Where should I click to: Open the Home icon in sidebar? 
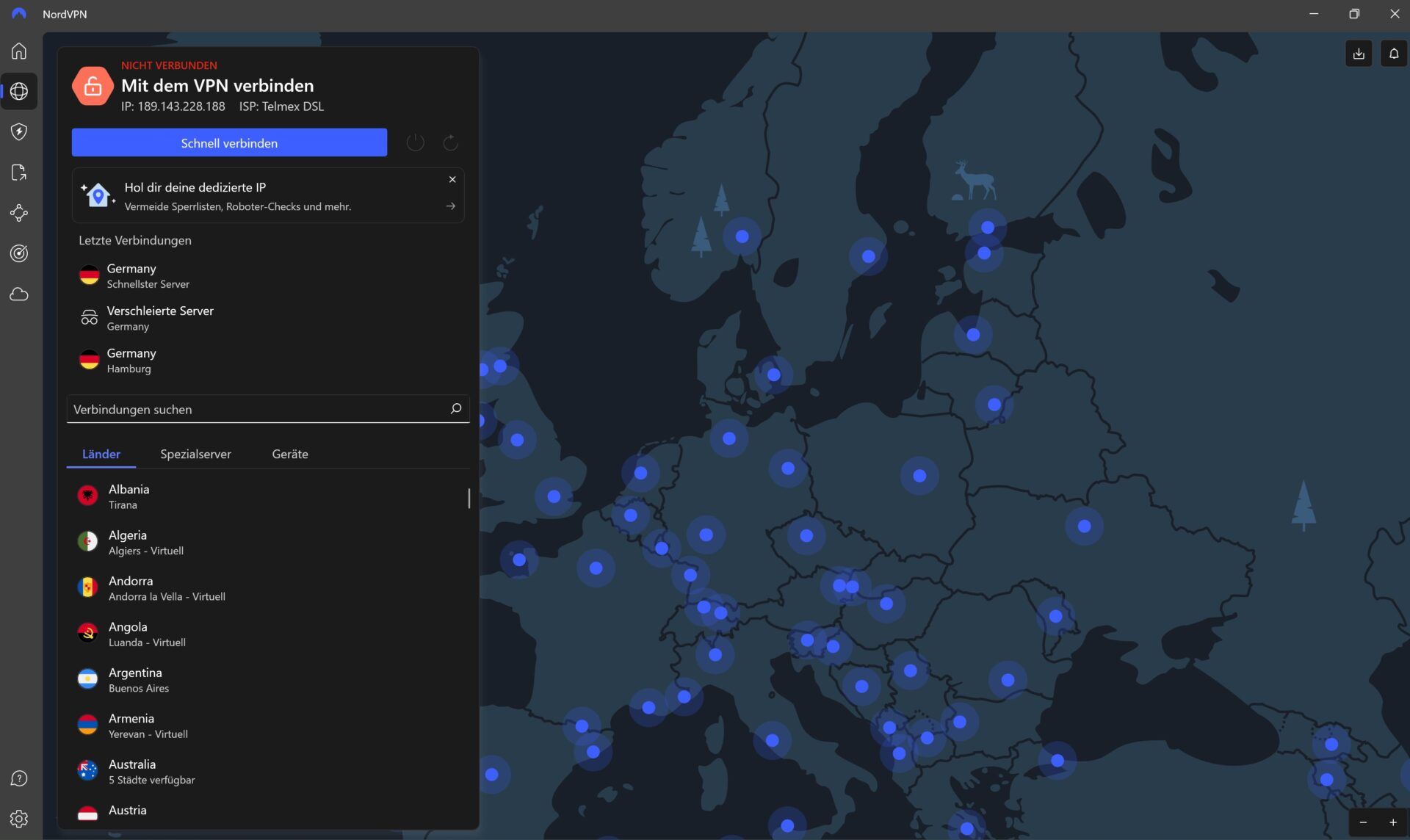pyautogui.click(x=19, y=51)
